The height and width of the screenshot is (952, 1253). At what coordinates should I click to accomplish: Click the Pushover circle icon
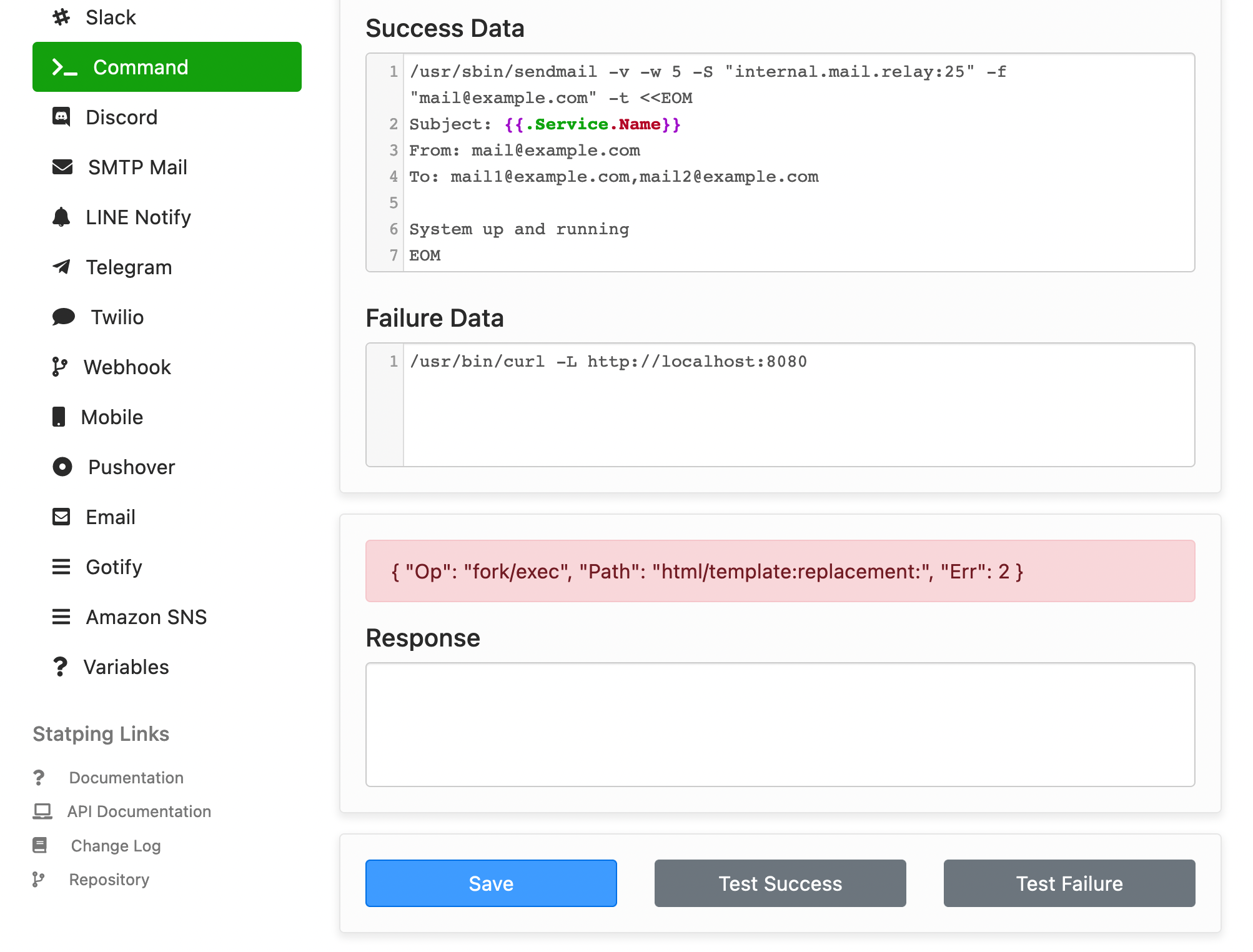62,467
